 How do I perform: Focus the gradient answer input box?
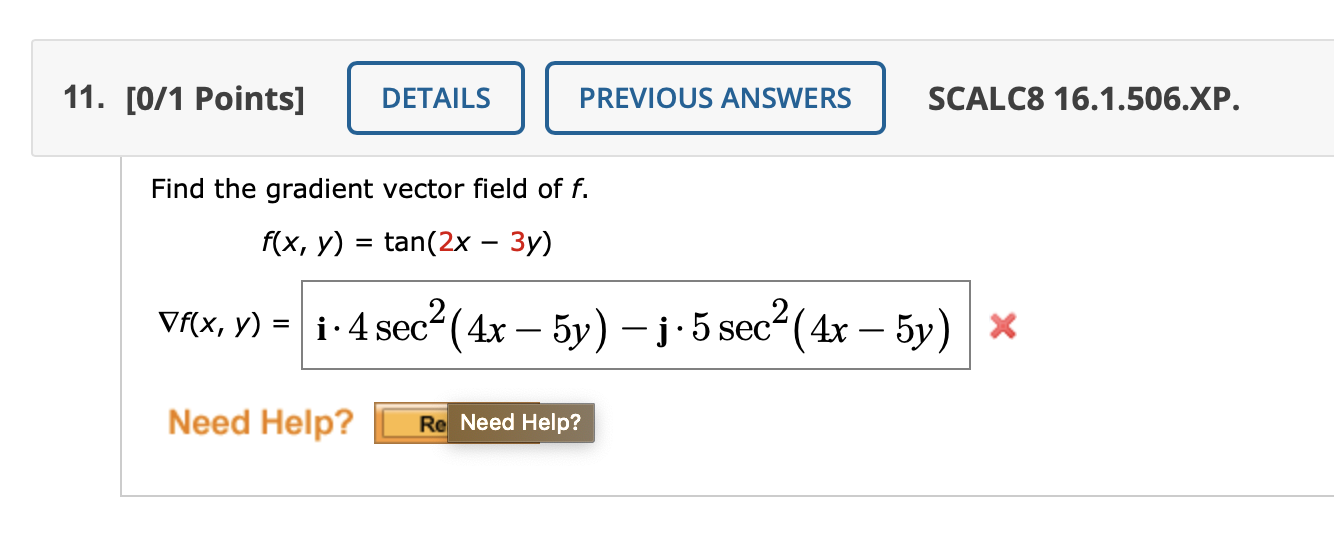point(636,325)
